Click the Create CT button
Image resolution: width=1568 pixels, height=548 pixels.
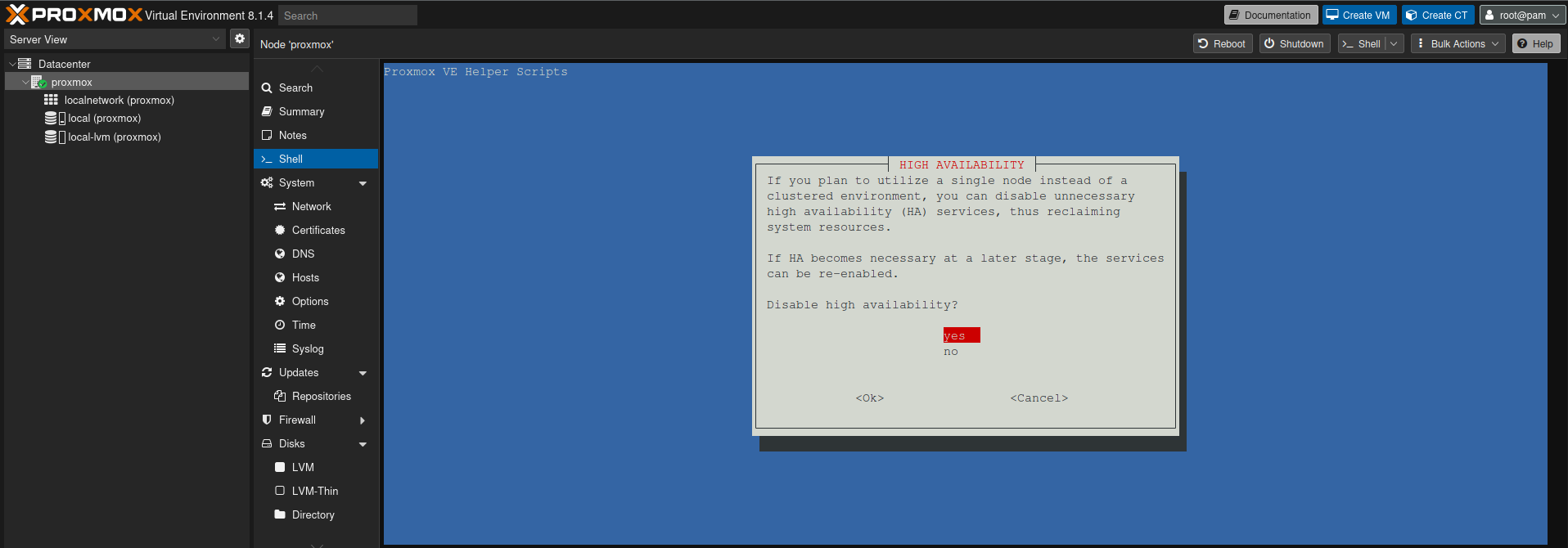(1438, 16)
